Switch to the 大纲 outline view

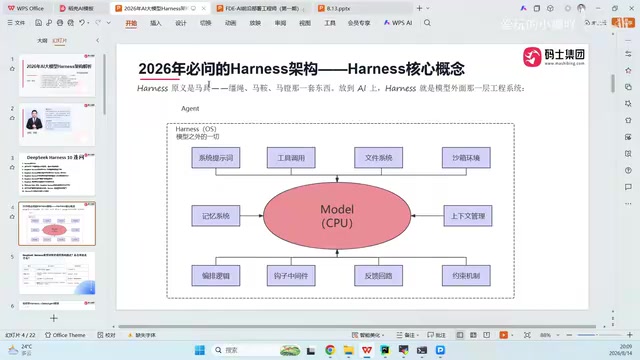tap(42, 40)
